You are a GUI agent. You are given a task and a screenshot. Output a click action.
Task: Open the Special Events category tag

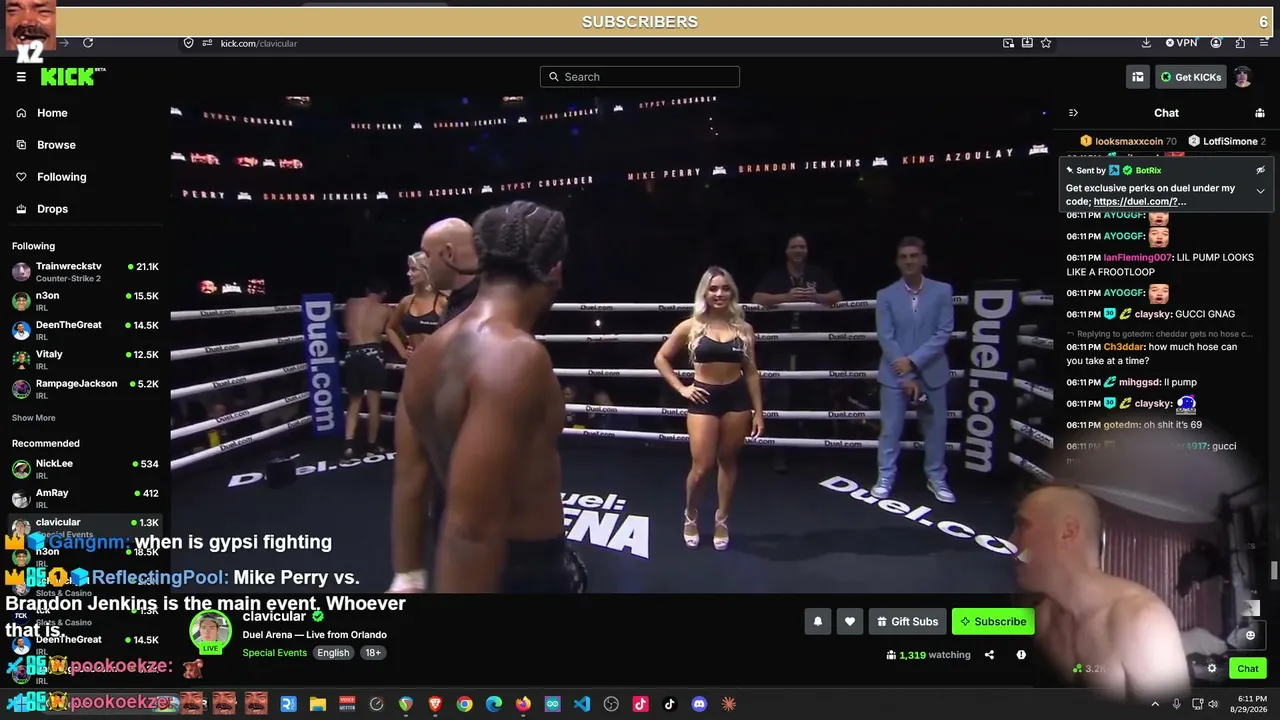(275, 653)
